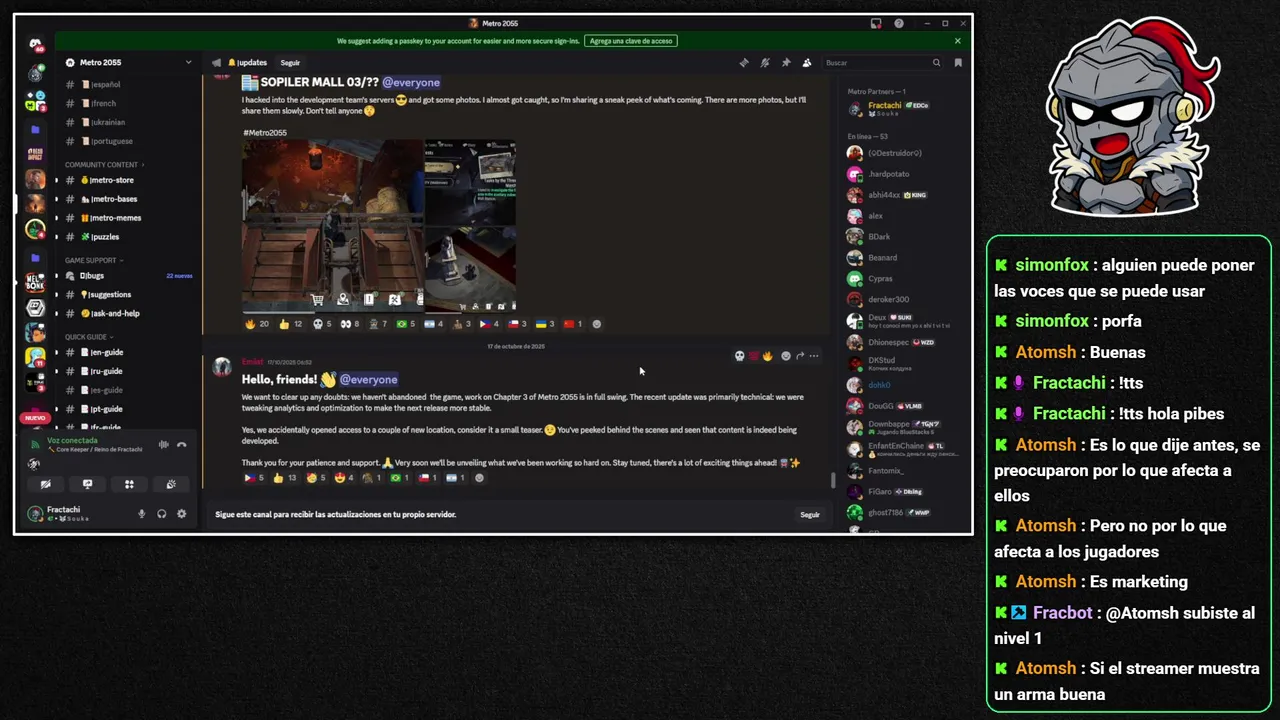Click NUEVO unread badge in server list
Viewport: 1280px width, 720px height.
coord(35,418)
